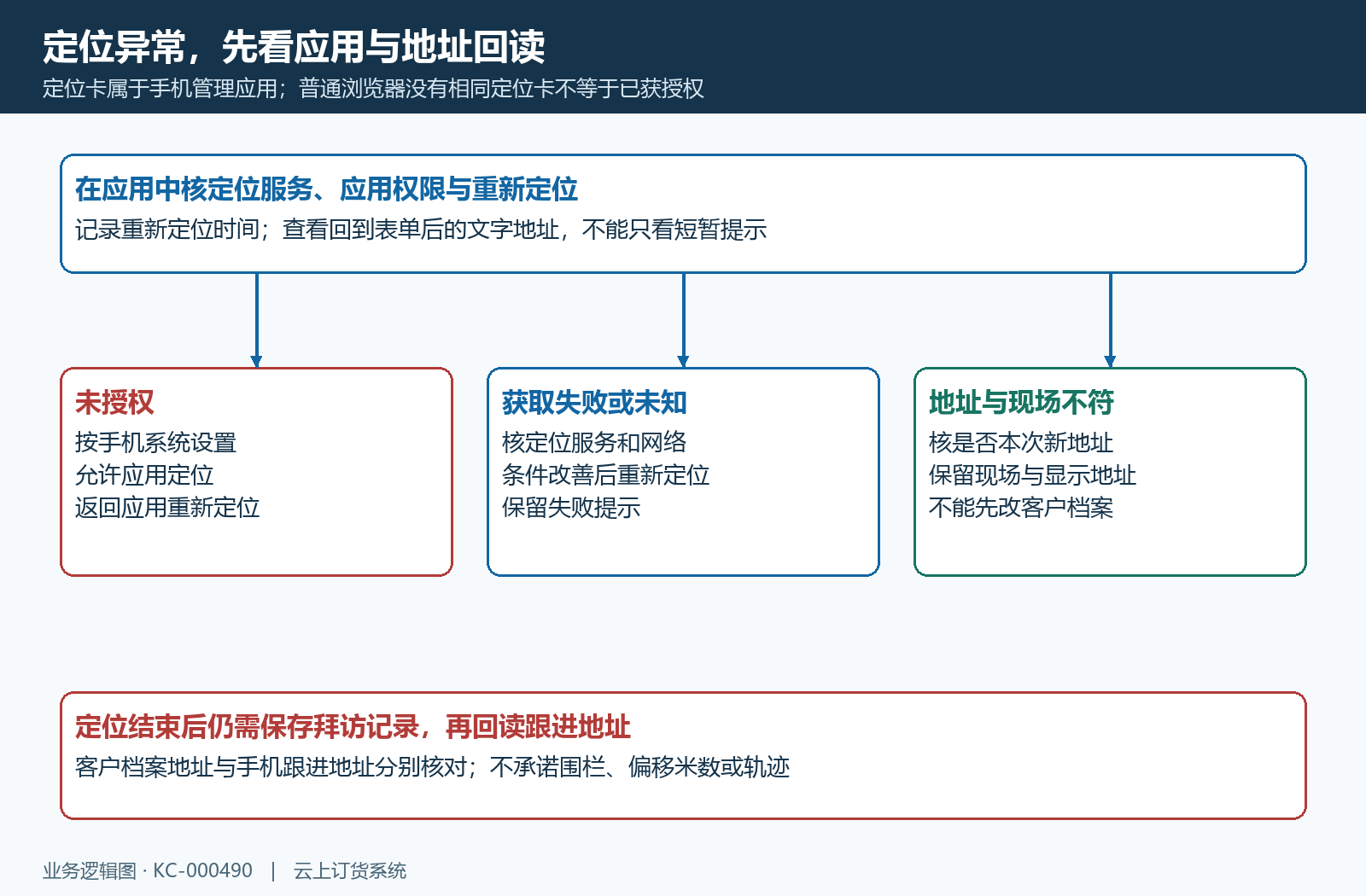Click the text 按手机系统设置

point(155,442)
